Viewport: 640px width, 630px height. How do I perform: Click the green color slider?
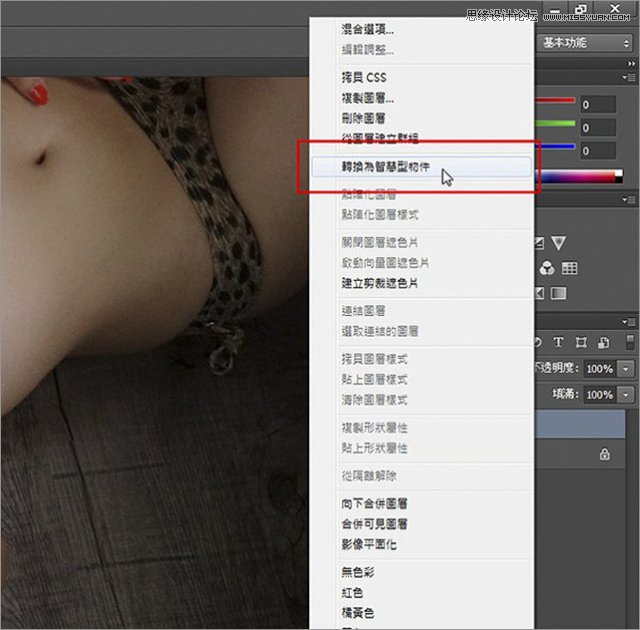(x=555, y=123)
